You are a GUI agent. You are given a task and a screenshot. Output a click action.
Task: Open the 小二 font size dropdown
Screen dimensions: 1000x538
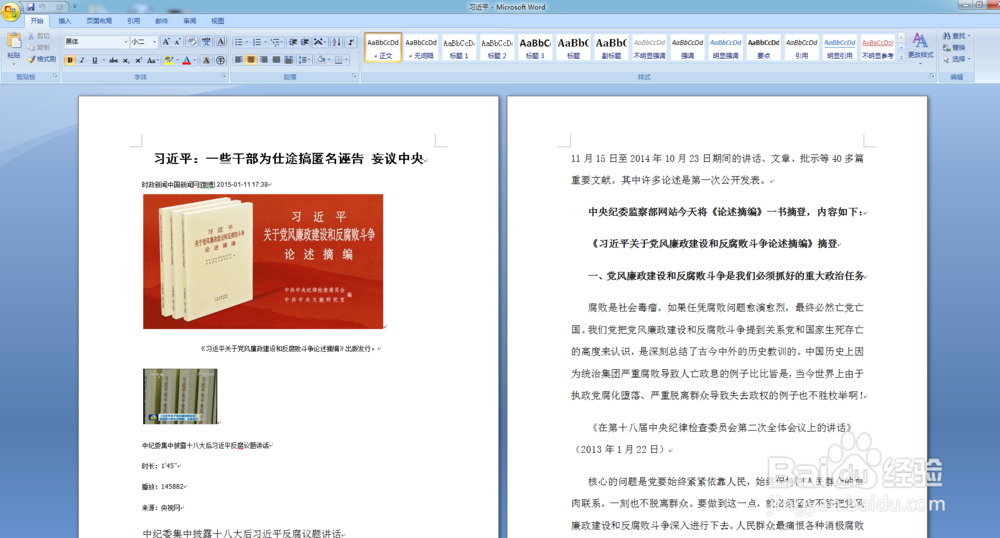(155, 42)
